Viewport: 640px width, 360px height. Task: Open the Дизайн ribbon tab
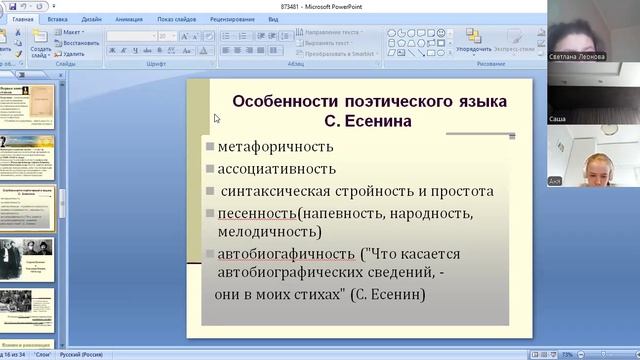pyautogui.click(x=91, y=19)
